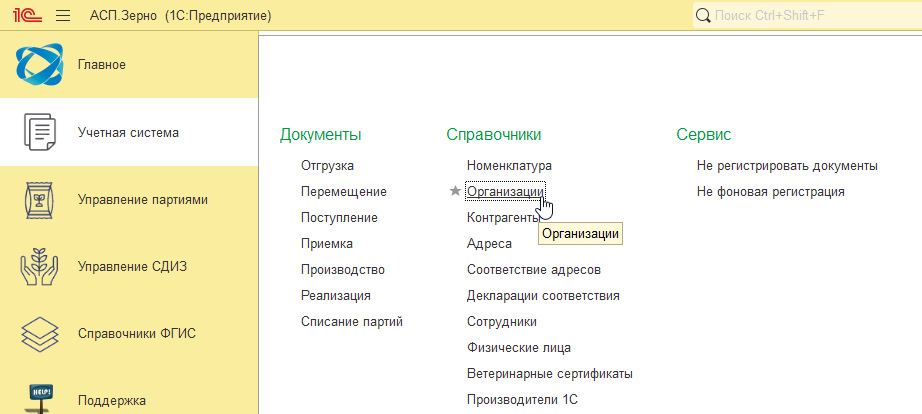Open the hamburger main menu
Viewport: 922px width, 414px height.
pos(62,16)
